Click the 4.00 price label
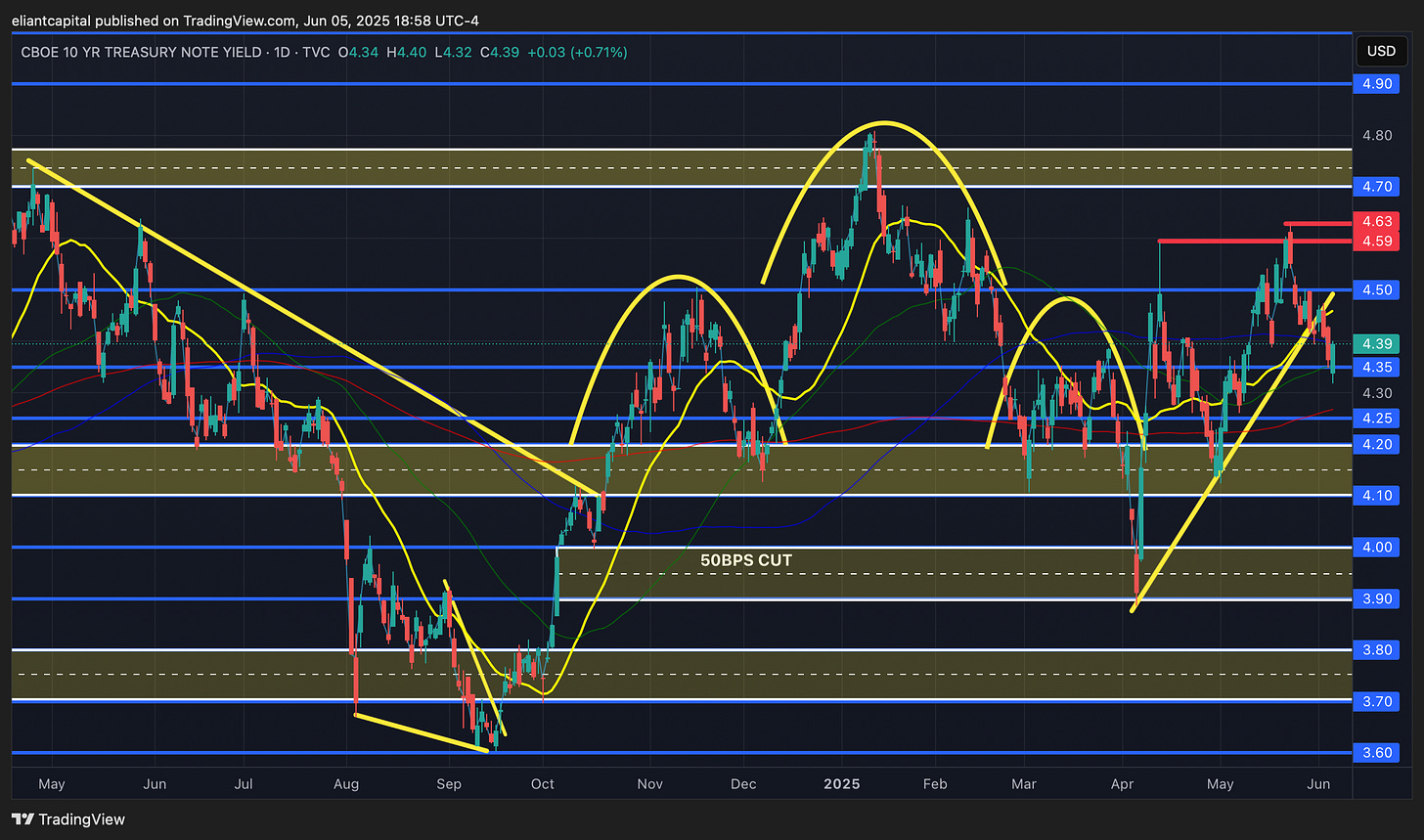1424x840 pixels. (1377, 547)
